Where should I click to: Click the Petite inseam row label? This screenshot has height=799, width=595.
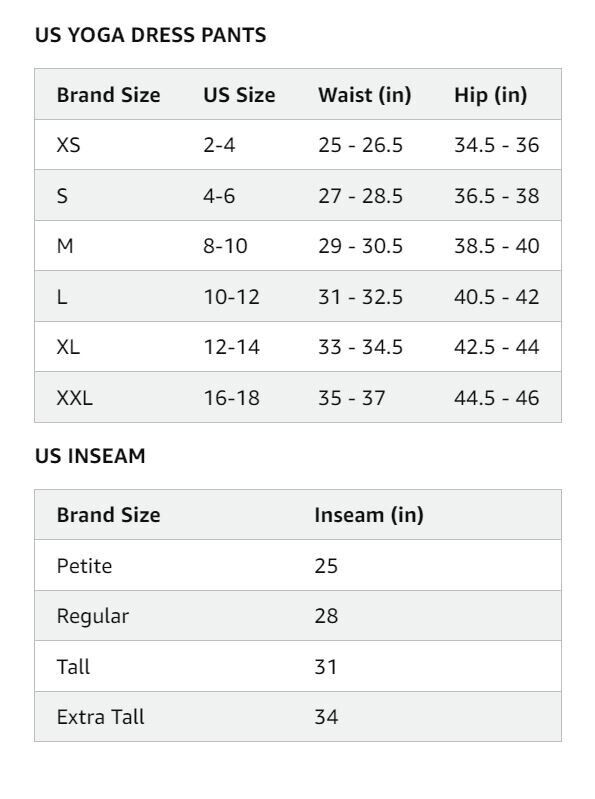point(84,566)
